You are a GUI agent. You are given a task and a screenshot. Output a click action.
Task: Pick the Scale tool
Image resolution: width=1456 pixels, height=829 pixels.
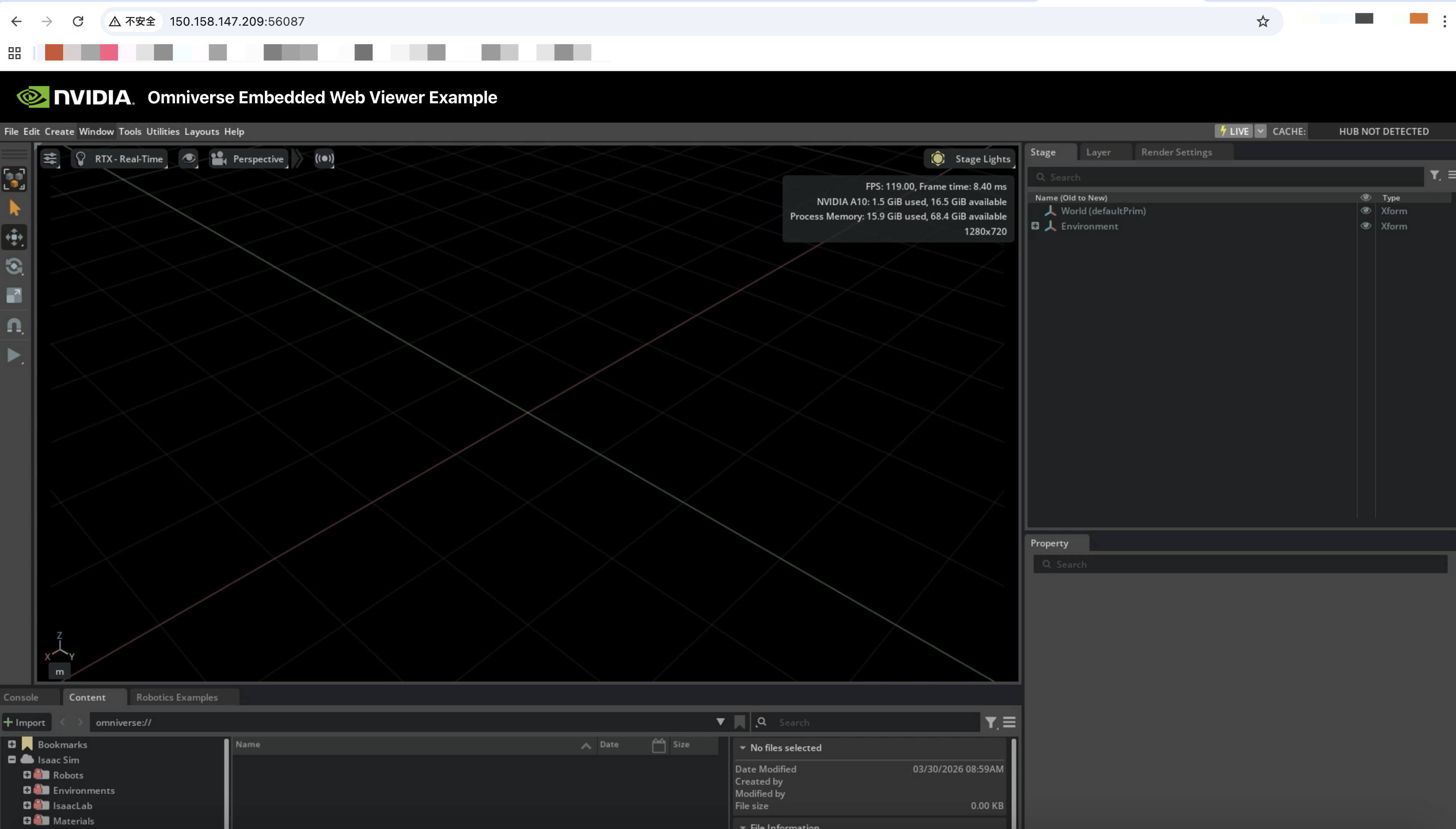[15, 295]
